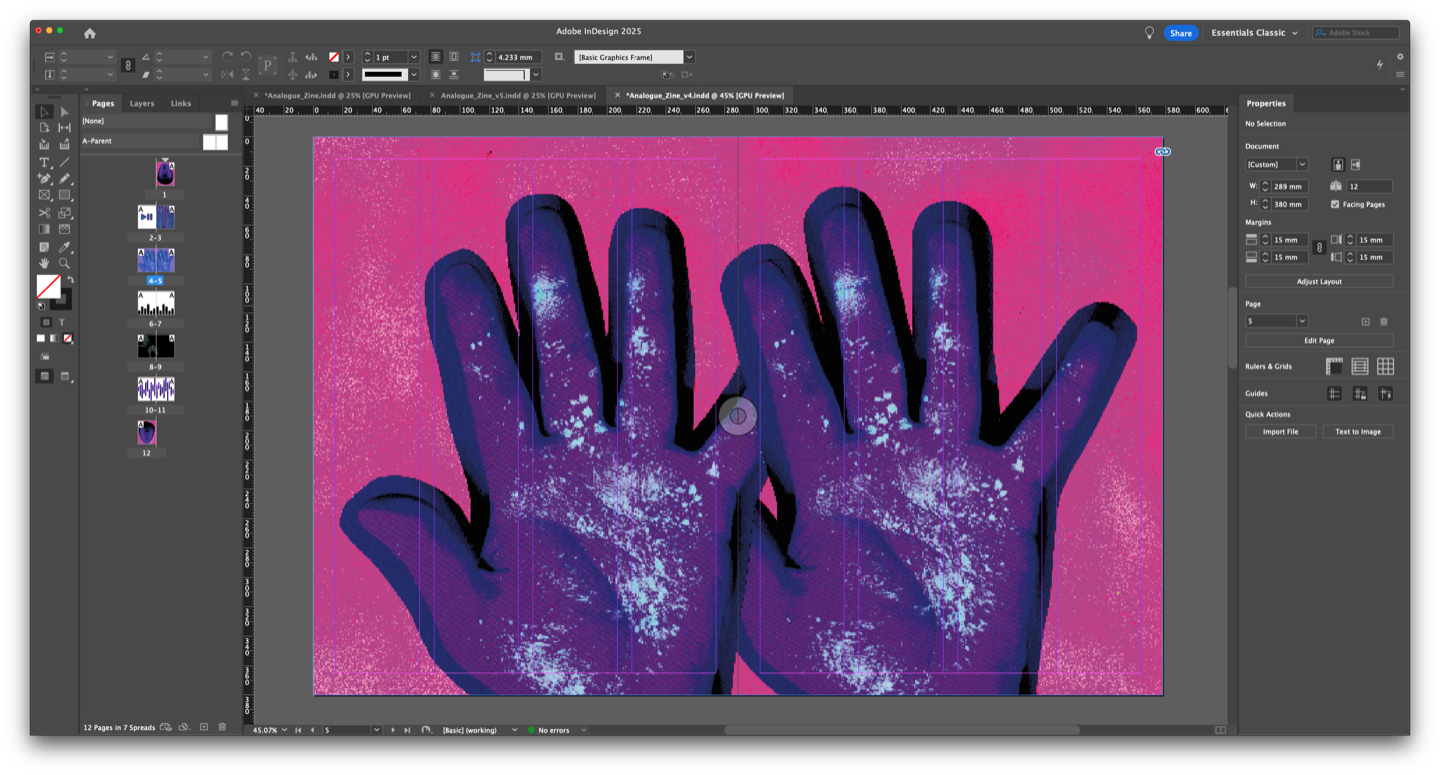Toggle the margins link chain button
The height and width of the screenshot is (775, 1440).
coord(1318,248)
